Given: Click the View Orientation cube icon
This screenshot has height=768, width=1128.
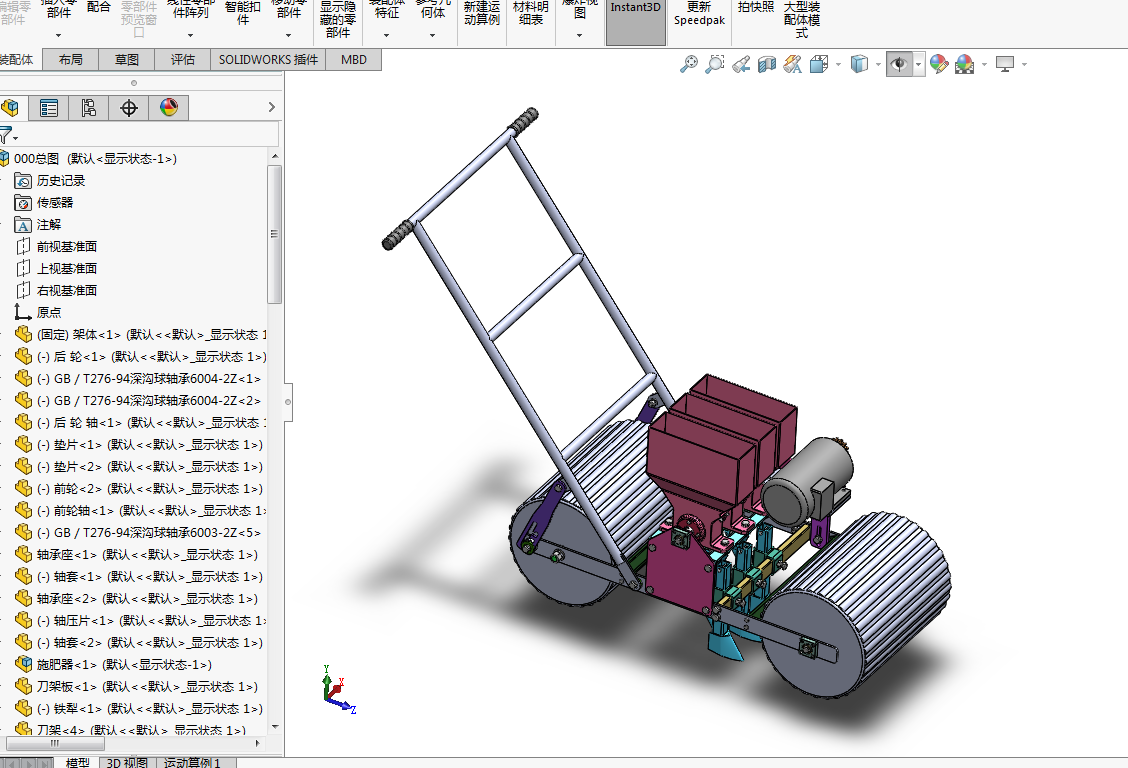Looking at the screenshot, I should (x=819, y=64).
